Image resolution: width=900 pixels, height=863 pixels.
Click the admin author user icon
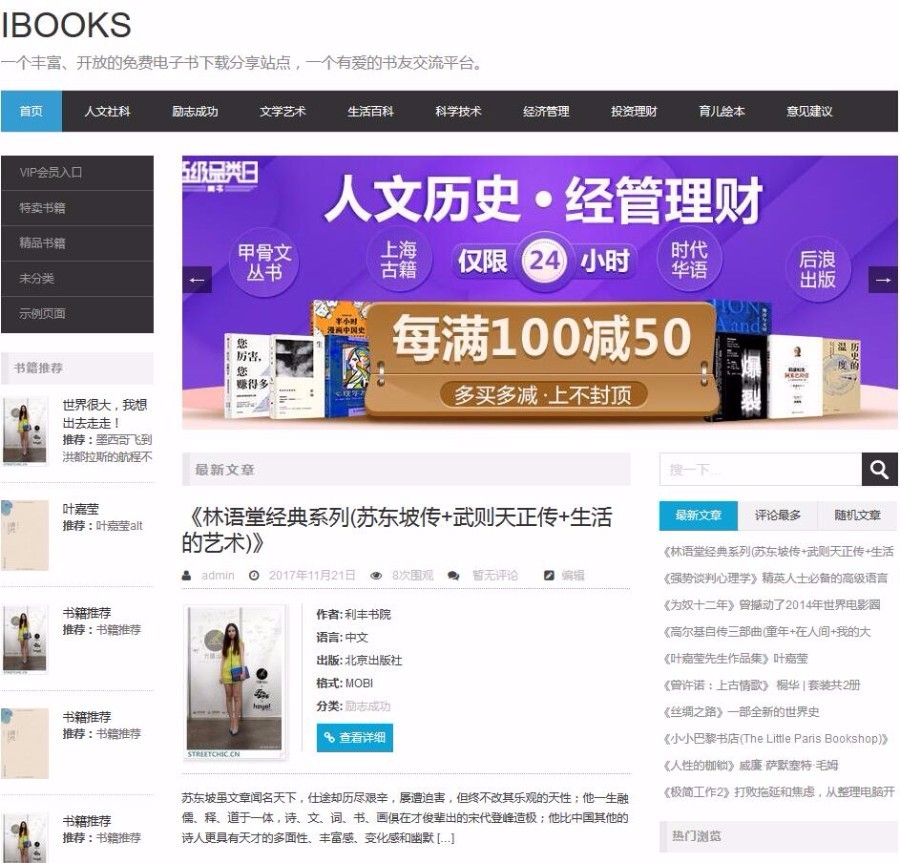coord(187,575)
